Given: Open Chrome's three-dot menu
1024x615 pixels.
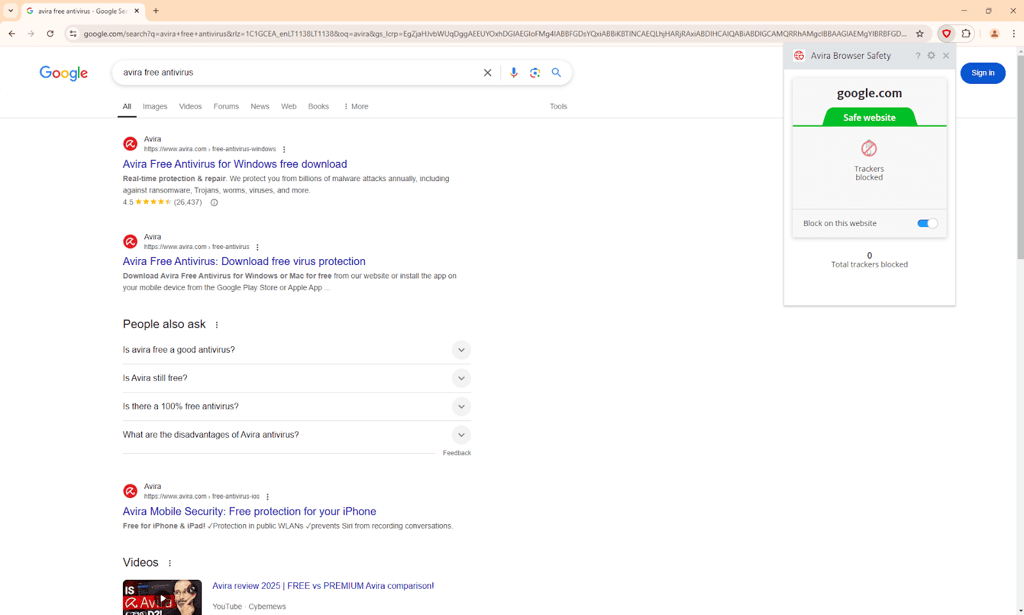Looking at the screenshot, I should [1014, 33].
